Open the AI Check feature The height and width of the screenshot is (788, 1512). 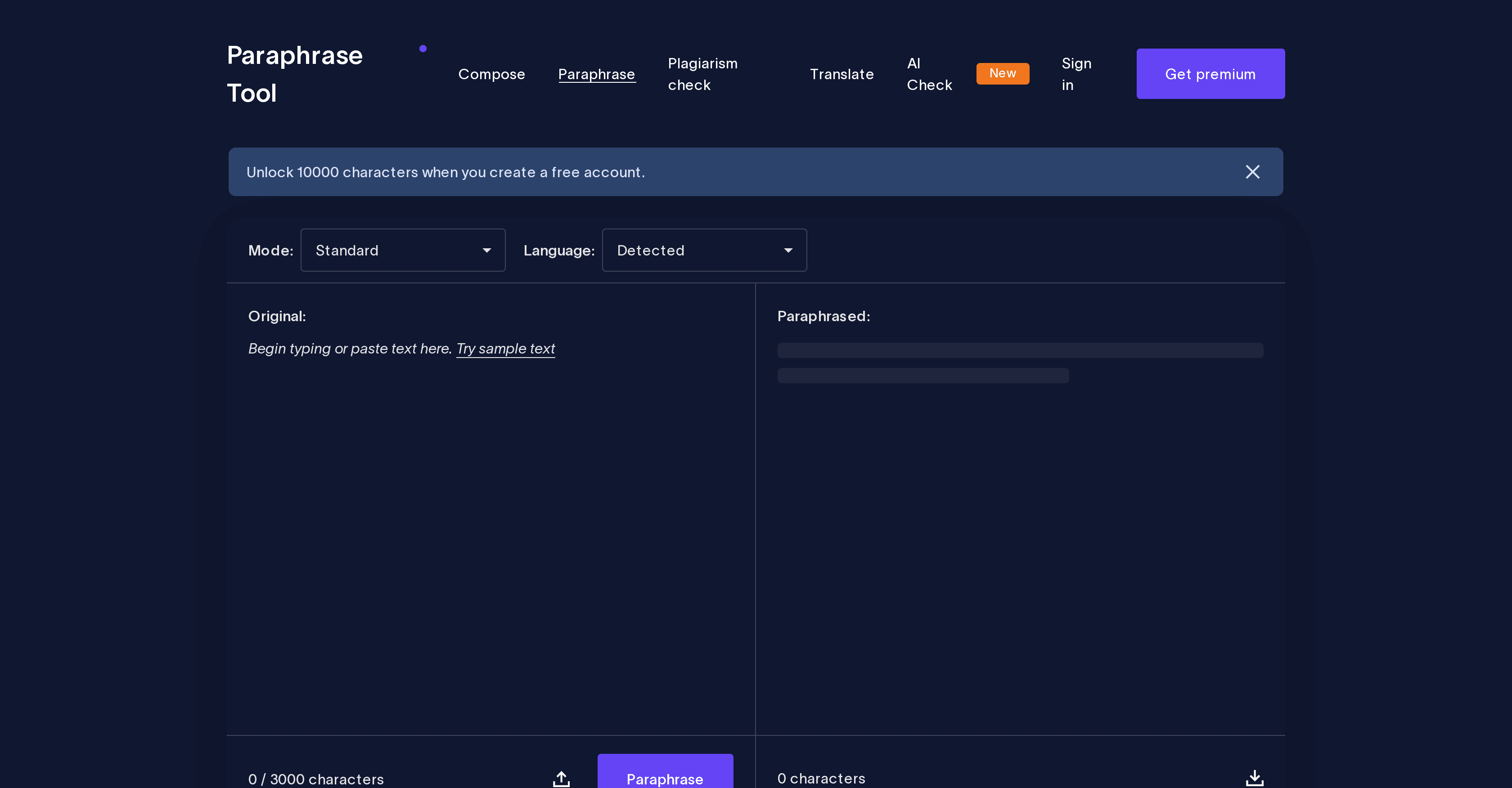pos(929,74)
